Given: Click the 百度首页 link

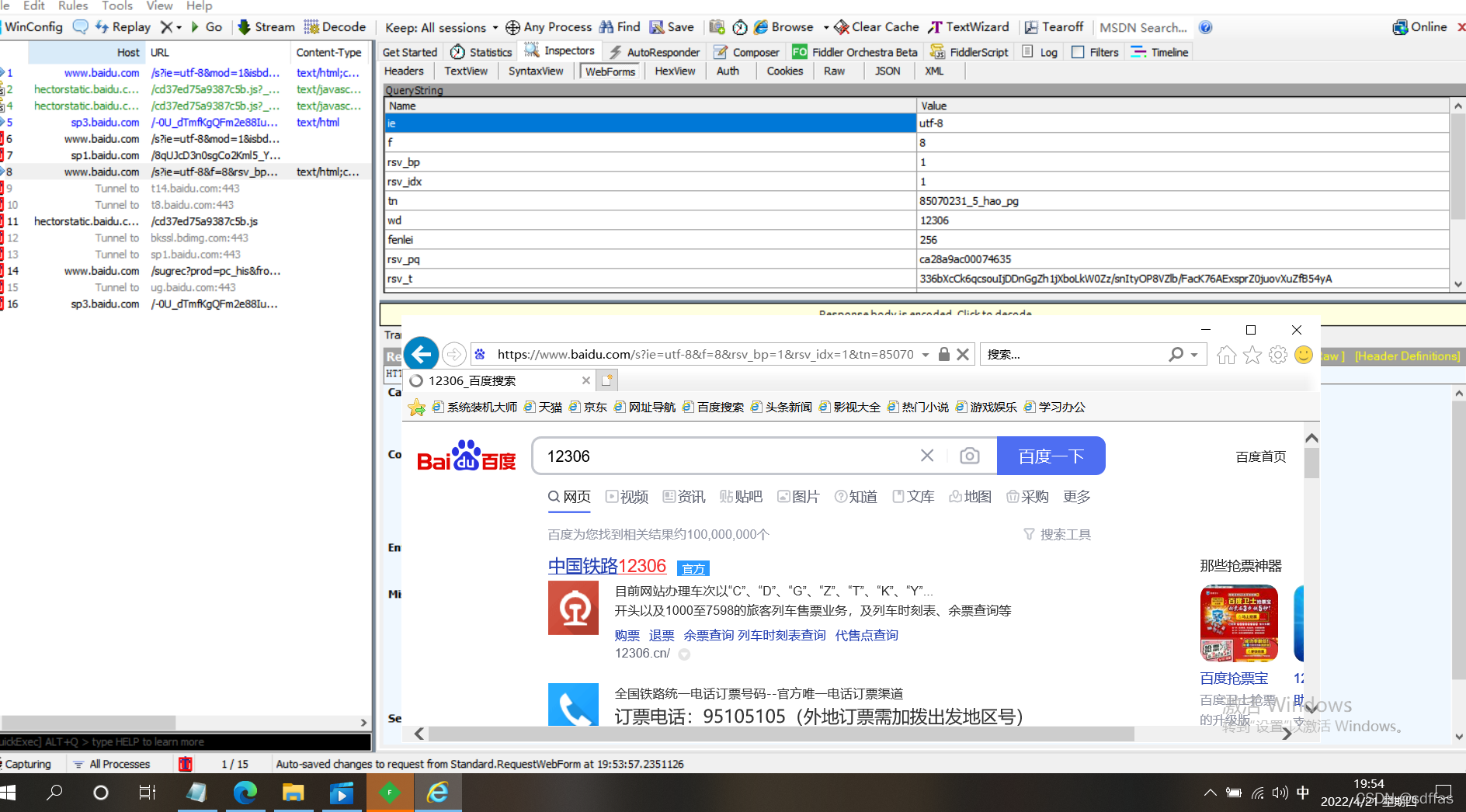Looking at the screenshot, I should (x=1261, y=456).
